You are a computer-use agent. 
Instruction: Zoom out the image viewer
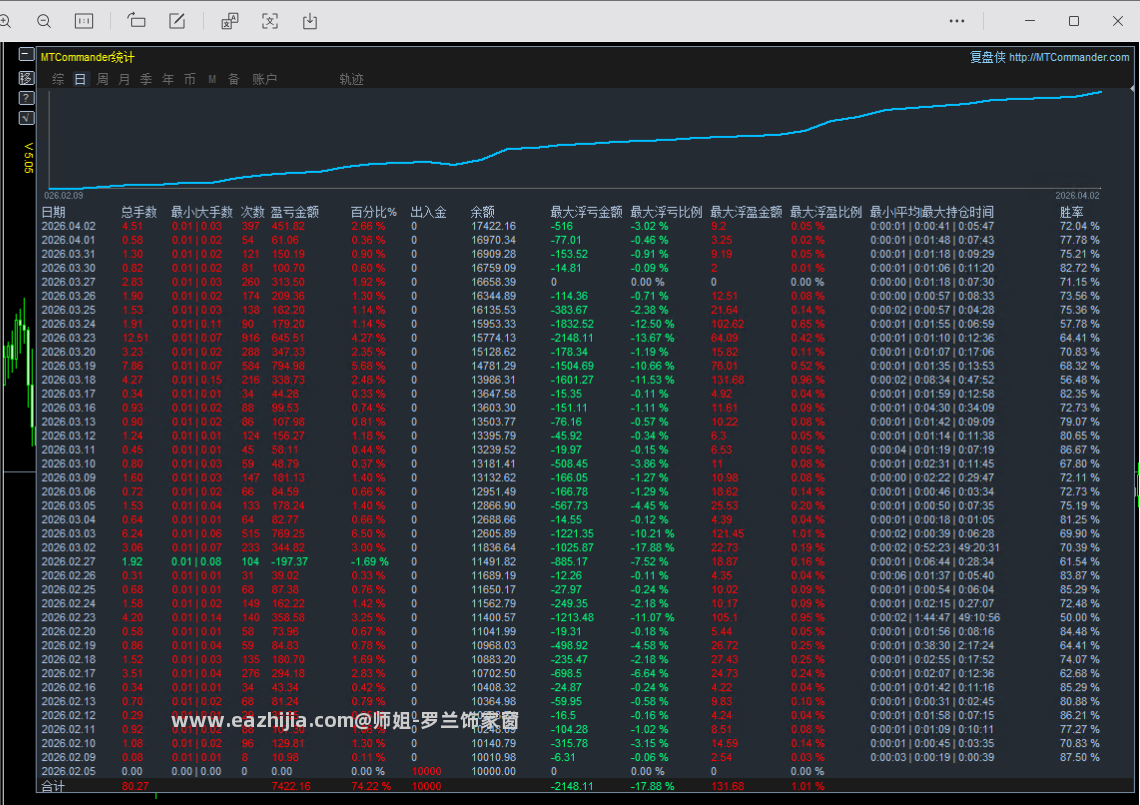44,21
